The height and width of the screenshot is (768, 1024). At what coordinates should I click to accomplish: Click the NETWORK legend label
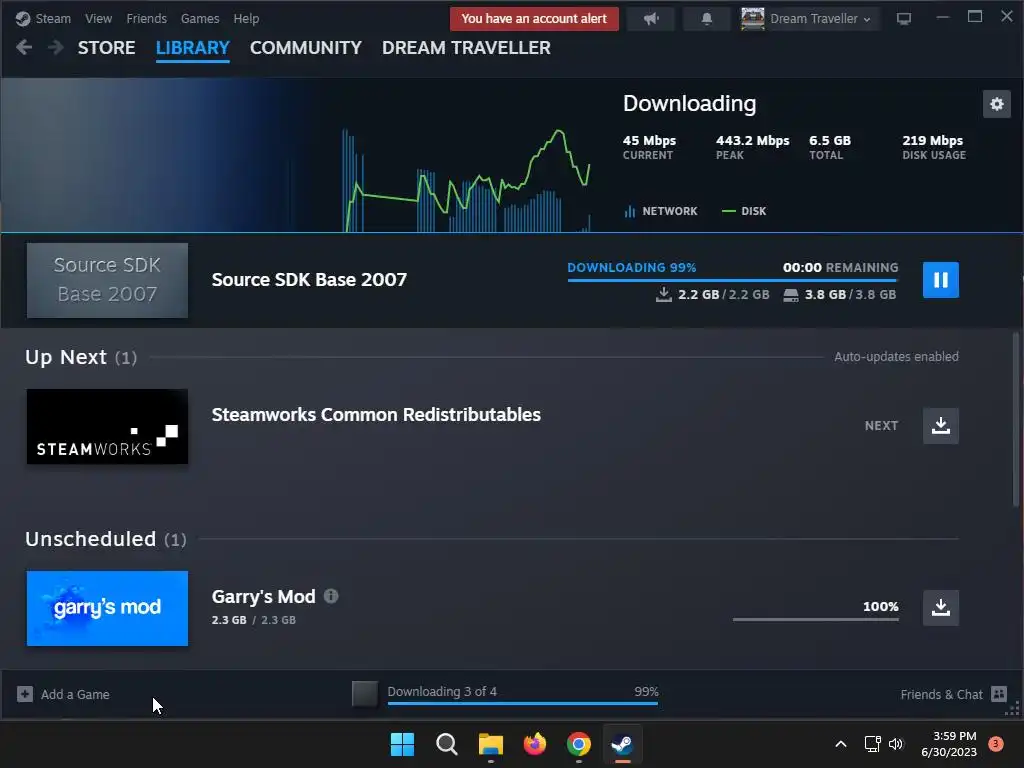[669, 211]
